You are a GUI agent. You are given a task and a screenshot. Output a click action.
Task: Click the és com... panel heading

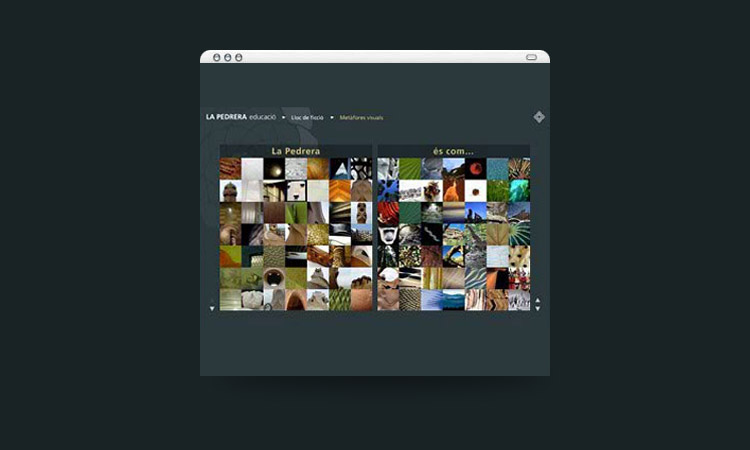pyautogui.click(x=453, y=151)
